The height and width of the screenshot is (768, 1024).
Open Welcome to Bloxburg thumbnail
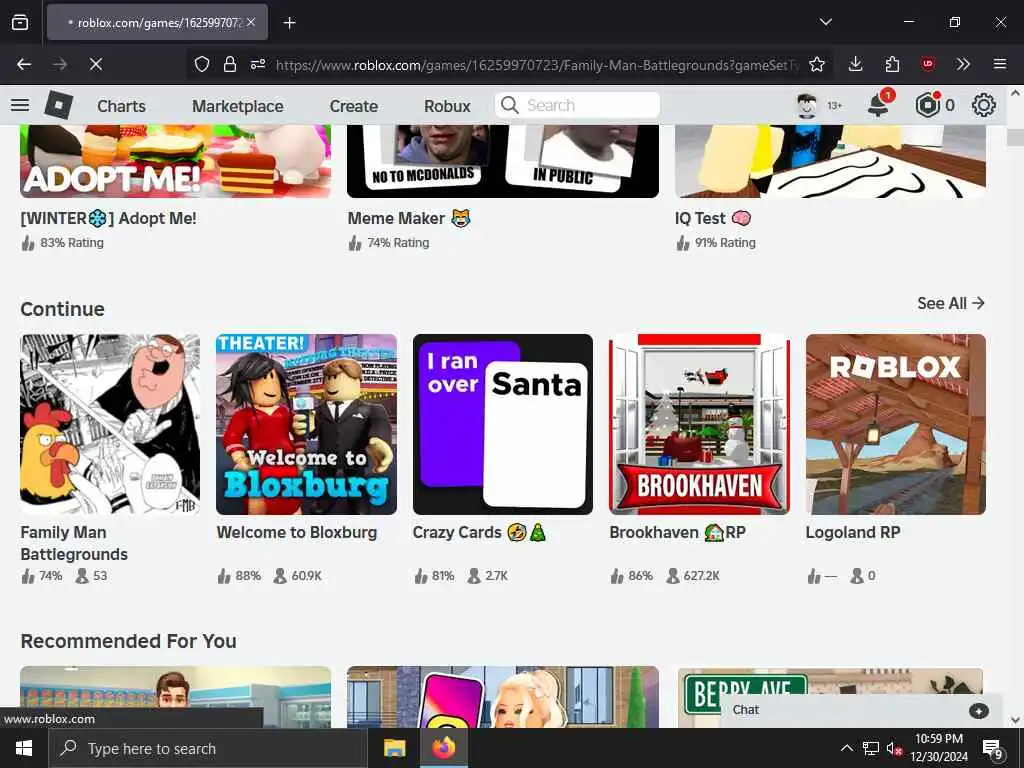click(306, 424)
